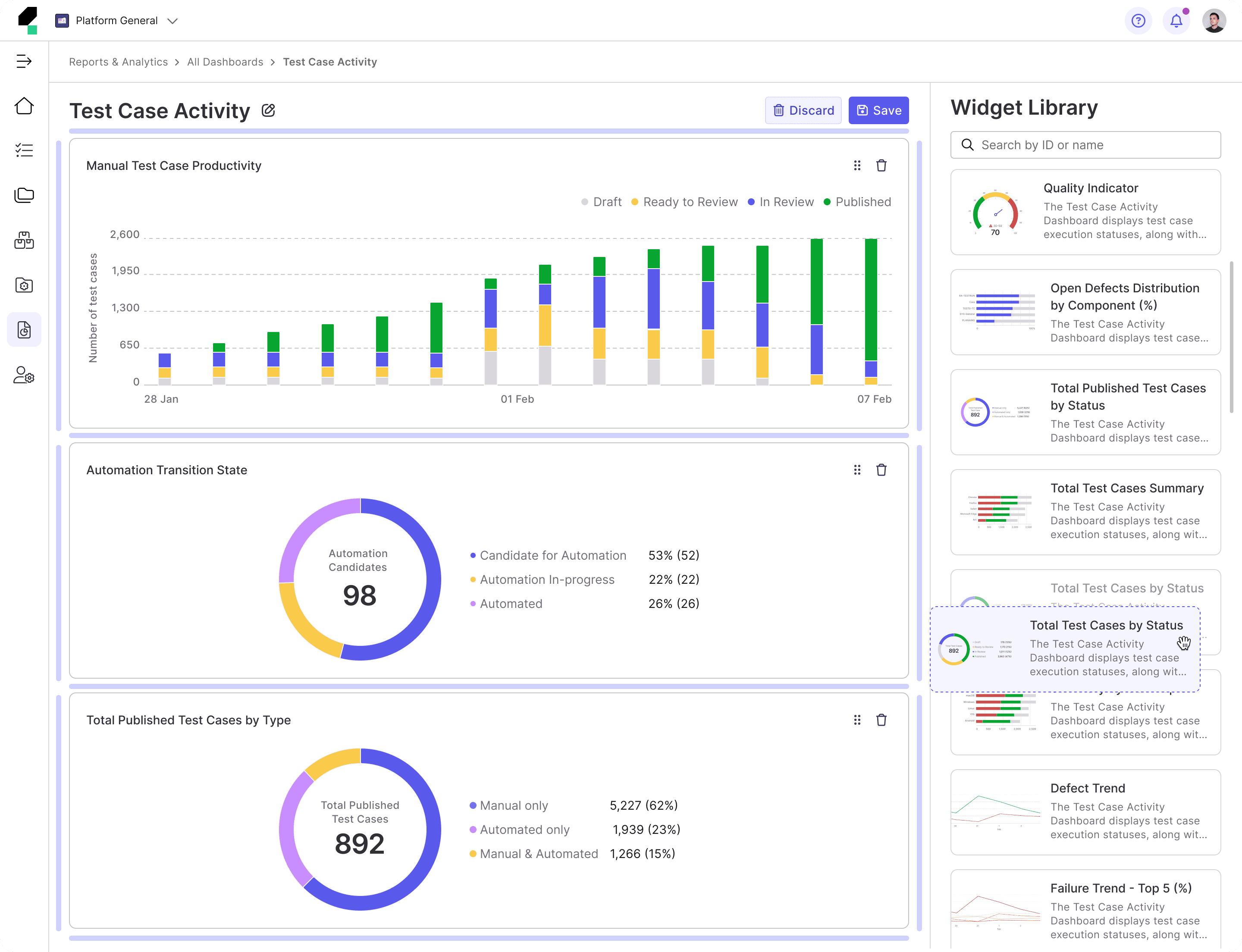Image resolution: width=1242 pixels, height=952 pixels.
Task: Open the notifications bell
Action: (1176, 21)
